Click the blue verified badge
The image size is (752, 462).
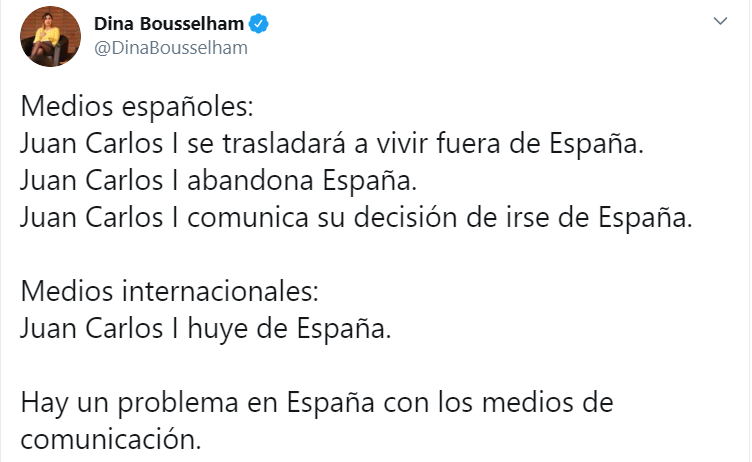click(257, 23)
